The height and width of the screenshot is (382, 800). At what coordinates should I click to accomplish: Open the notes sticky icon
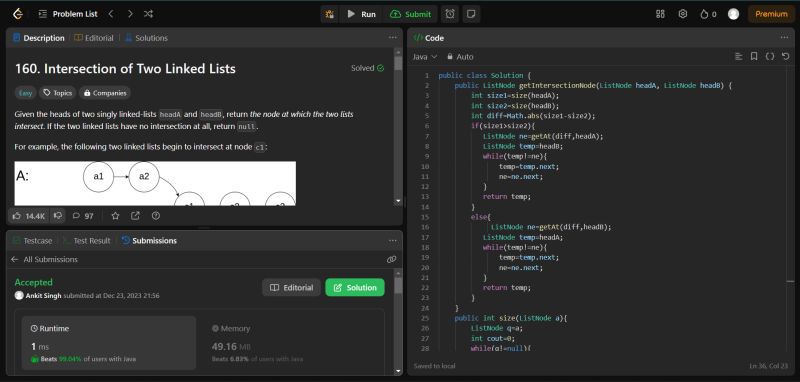pos(471,14)
